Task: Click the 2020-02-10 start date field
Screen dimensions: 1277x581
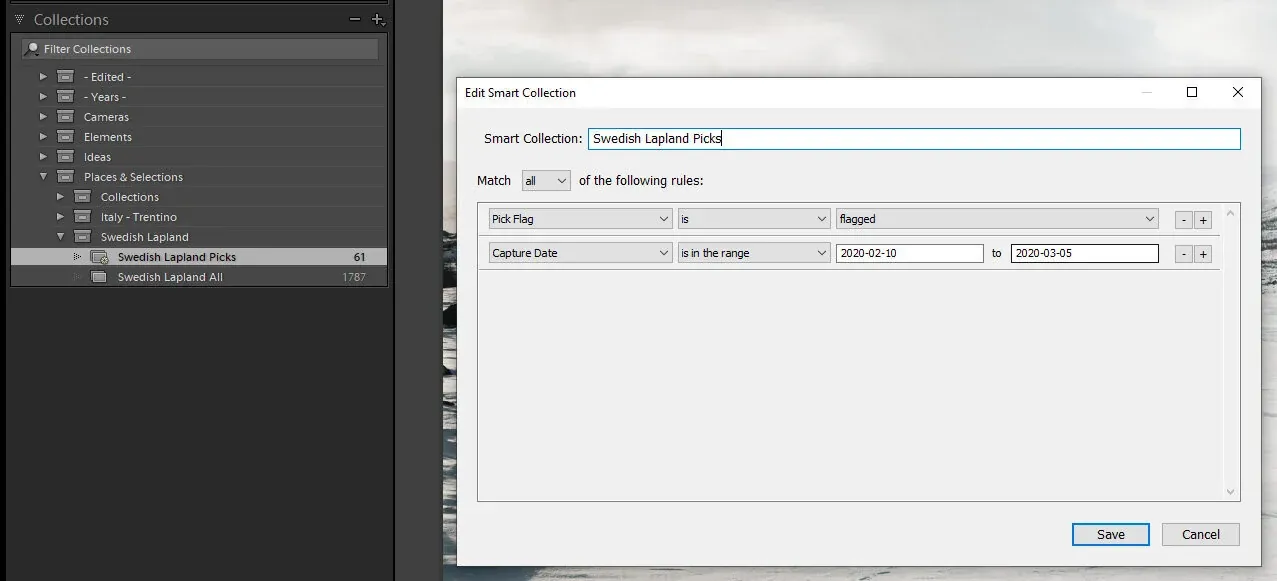Action: (909, 253)
